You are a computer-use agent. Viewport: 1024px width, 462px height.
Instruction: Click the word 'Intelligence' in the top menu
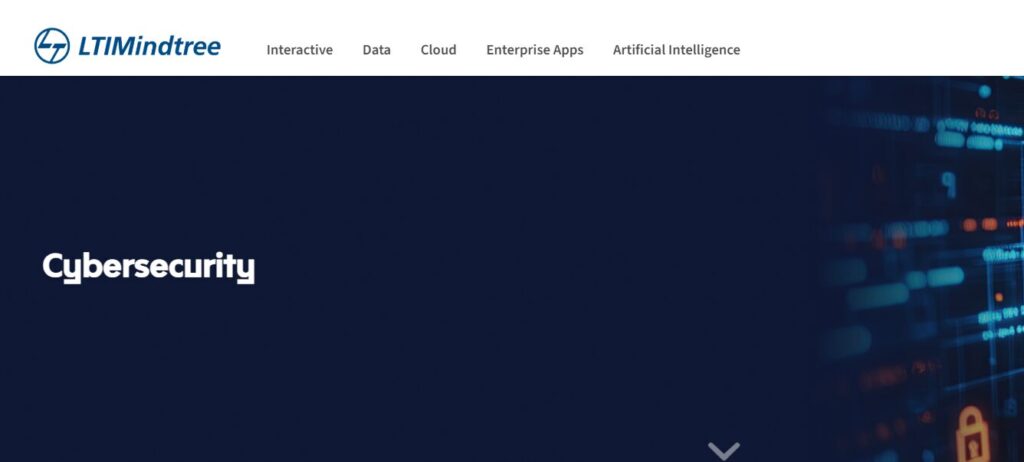(x=707, y=50)
